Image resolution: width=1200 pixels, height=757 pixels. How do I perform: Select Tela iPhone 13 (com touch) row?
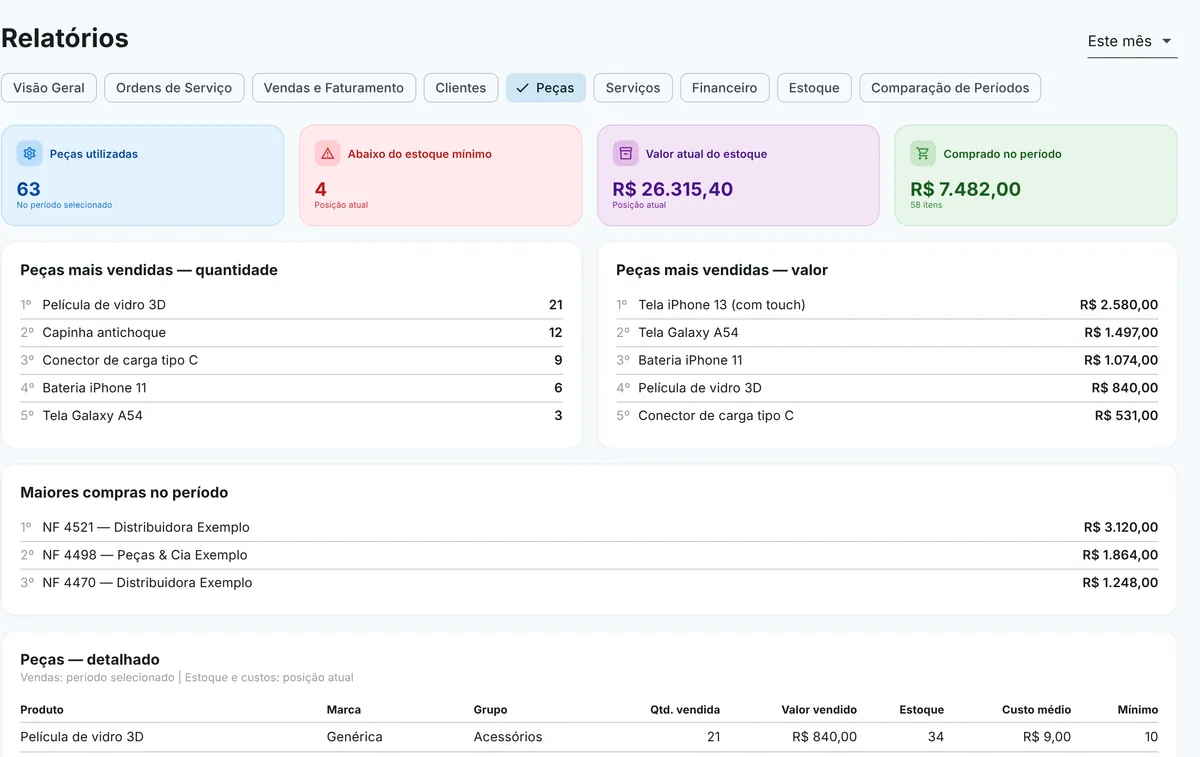tap(887, 305)
